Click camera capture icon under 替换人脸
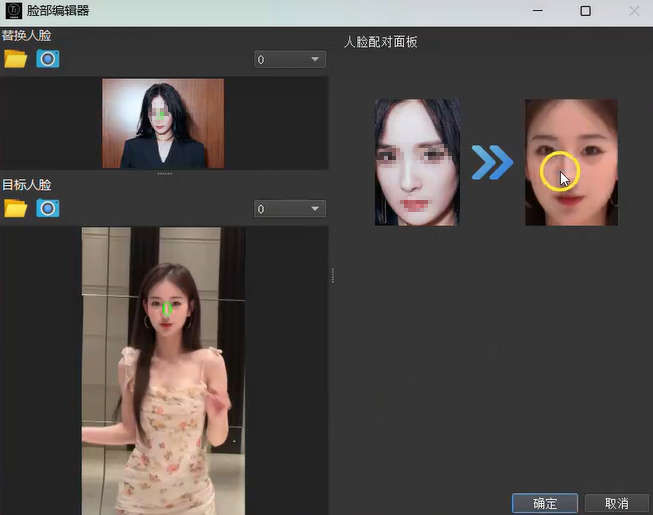This screenshot has height=515, width=653. [x=47, y=59]
